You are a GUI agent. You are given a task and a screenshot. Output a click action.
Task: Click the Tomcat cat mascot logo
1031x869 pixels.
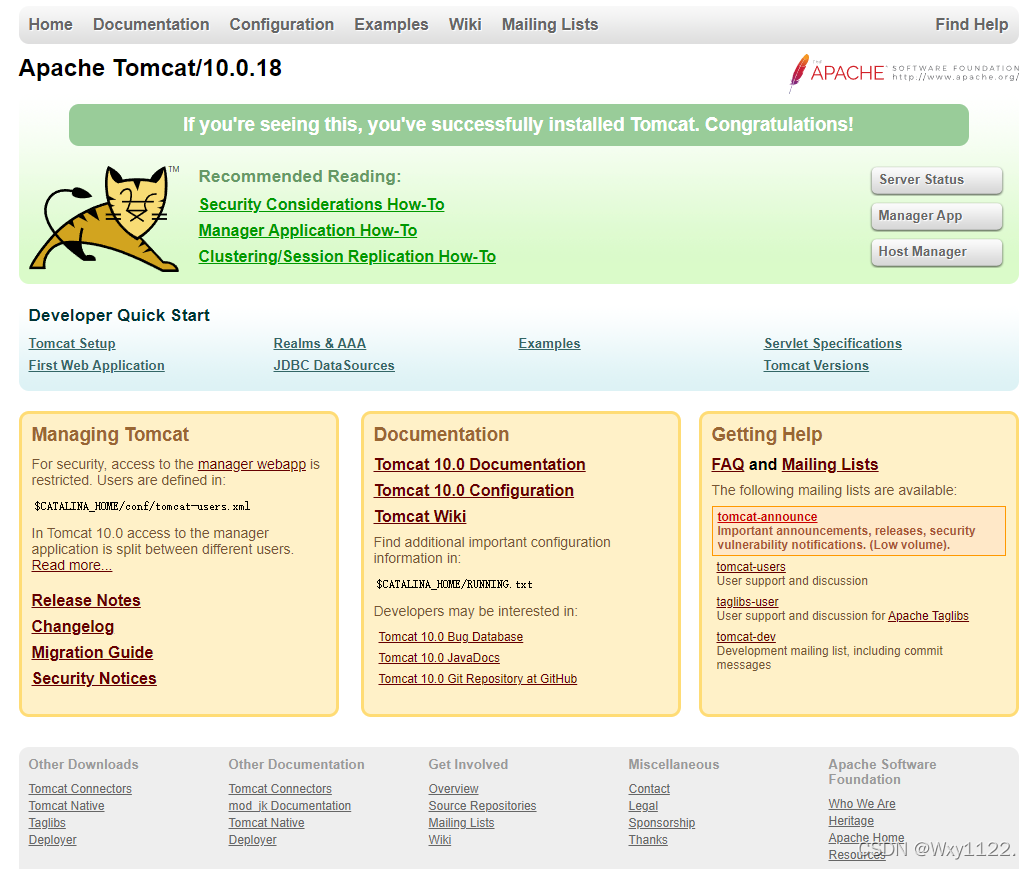click(104, 218)
